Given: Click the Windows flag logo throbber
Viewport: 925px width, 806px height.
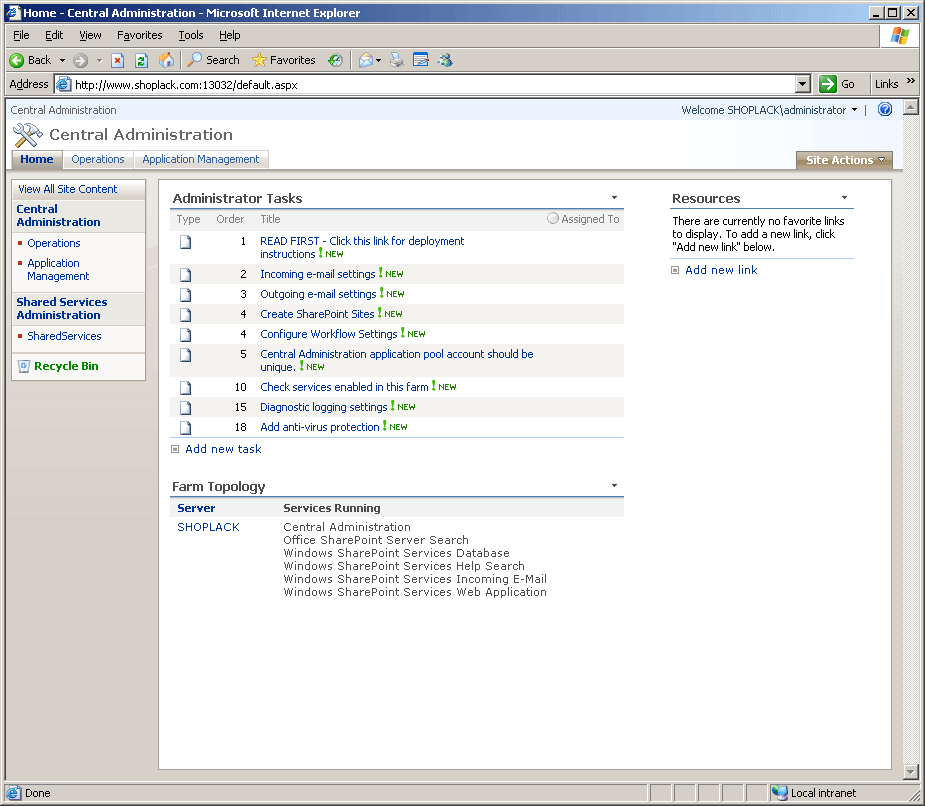Looking at the screenshot, I should tap(900, 36).
